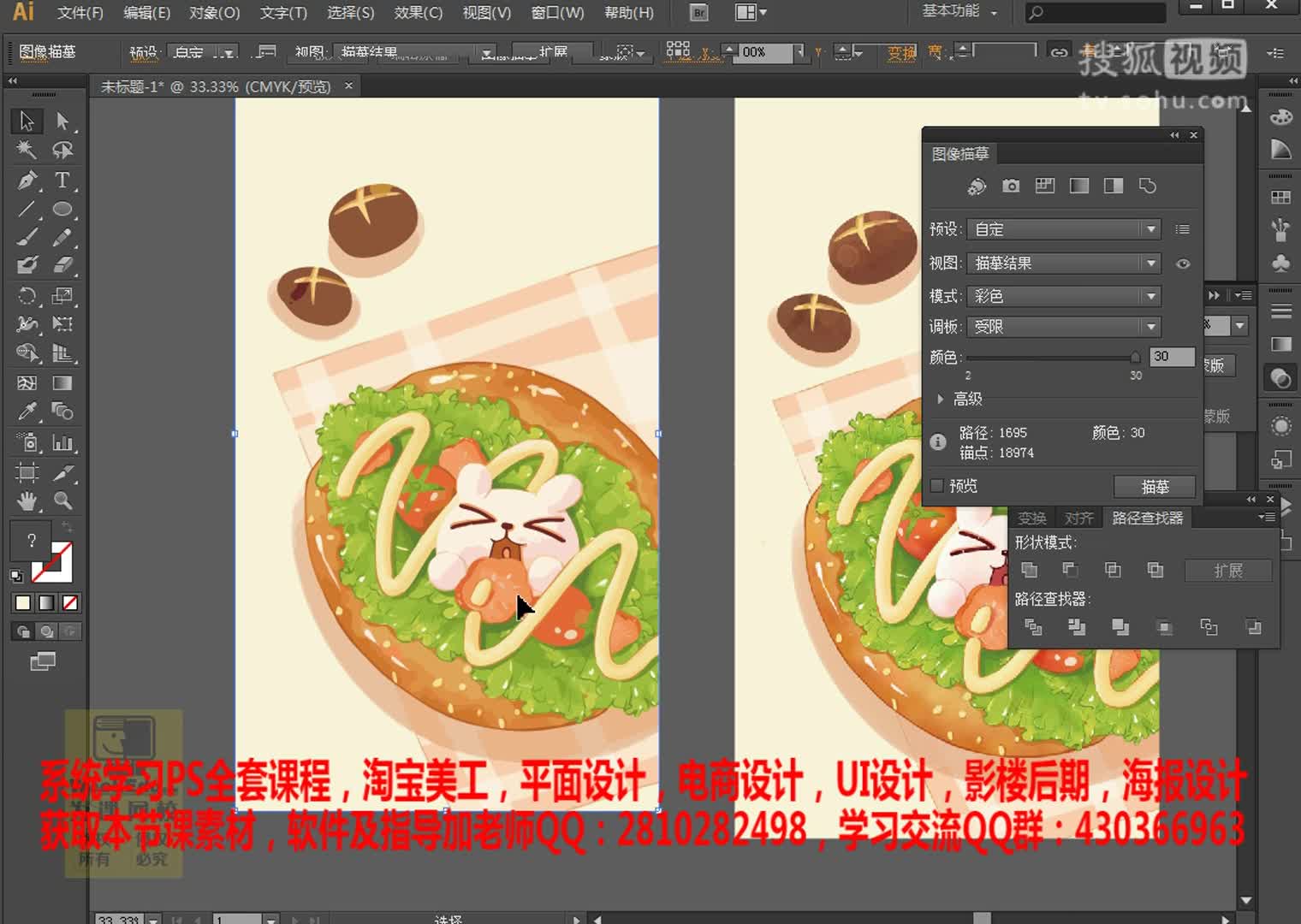
Task: Select the Gradient tool
Action: click(x=62, y=383)
